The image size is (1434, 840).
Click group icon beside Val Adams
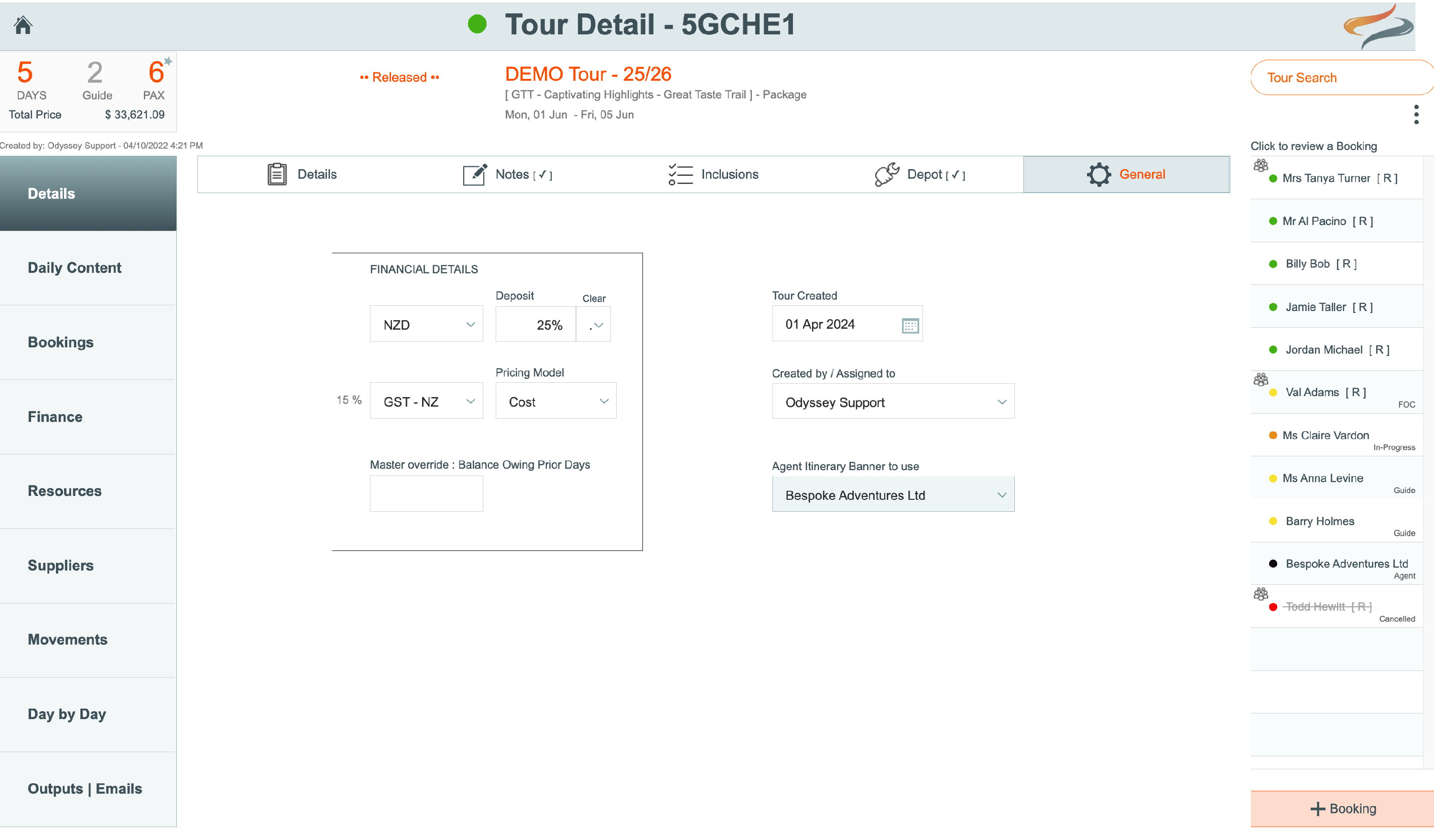[1260, 379]
